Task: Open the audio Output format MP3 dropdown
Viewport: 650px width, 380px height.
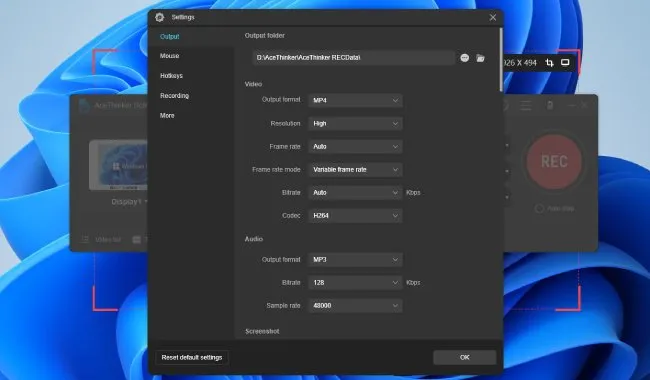Action: [355, 260]
